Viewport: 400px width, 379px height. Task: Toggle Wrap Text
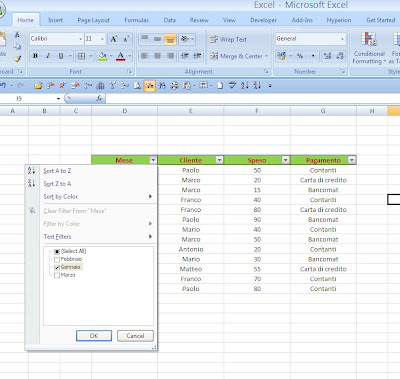tap(228, 39)
